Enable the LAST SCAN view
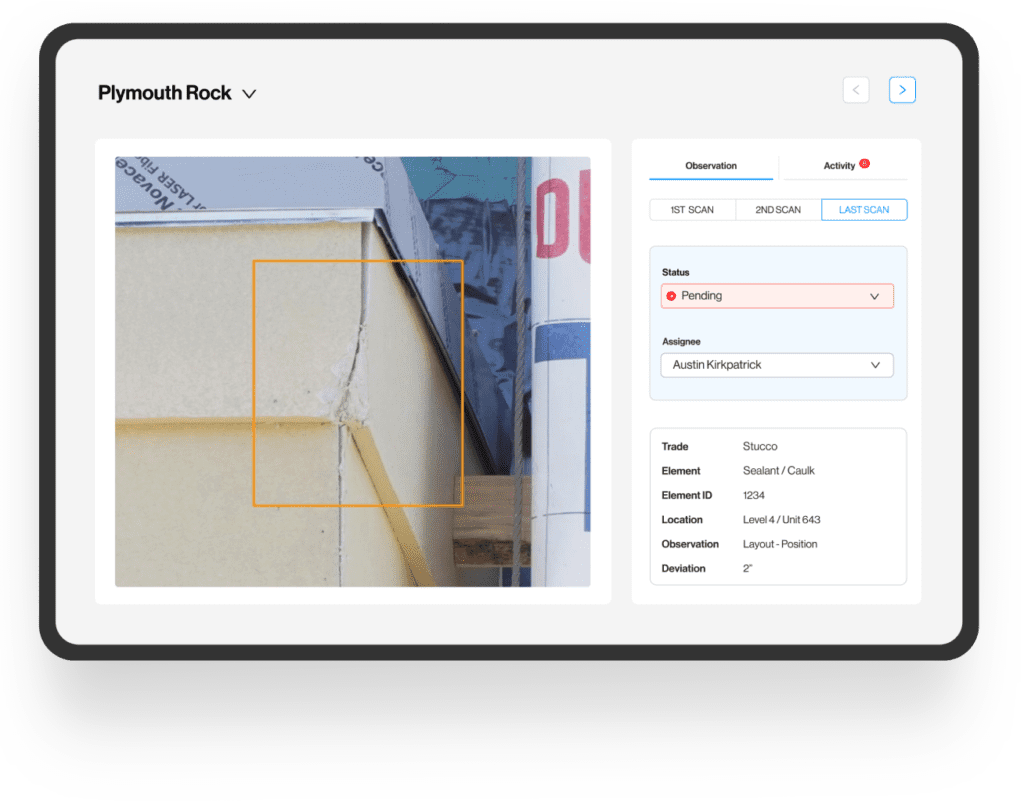 click(x=864, y=209)
